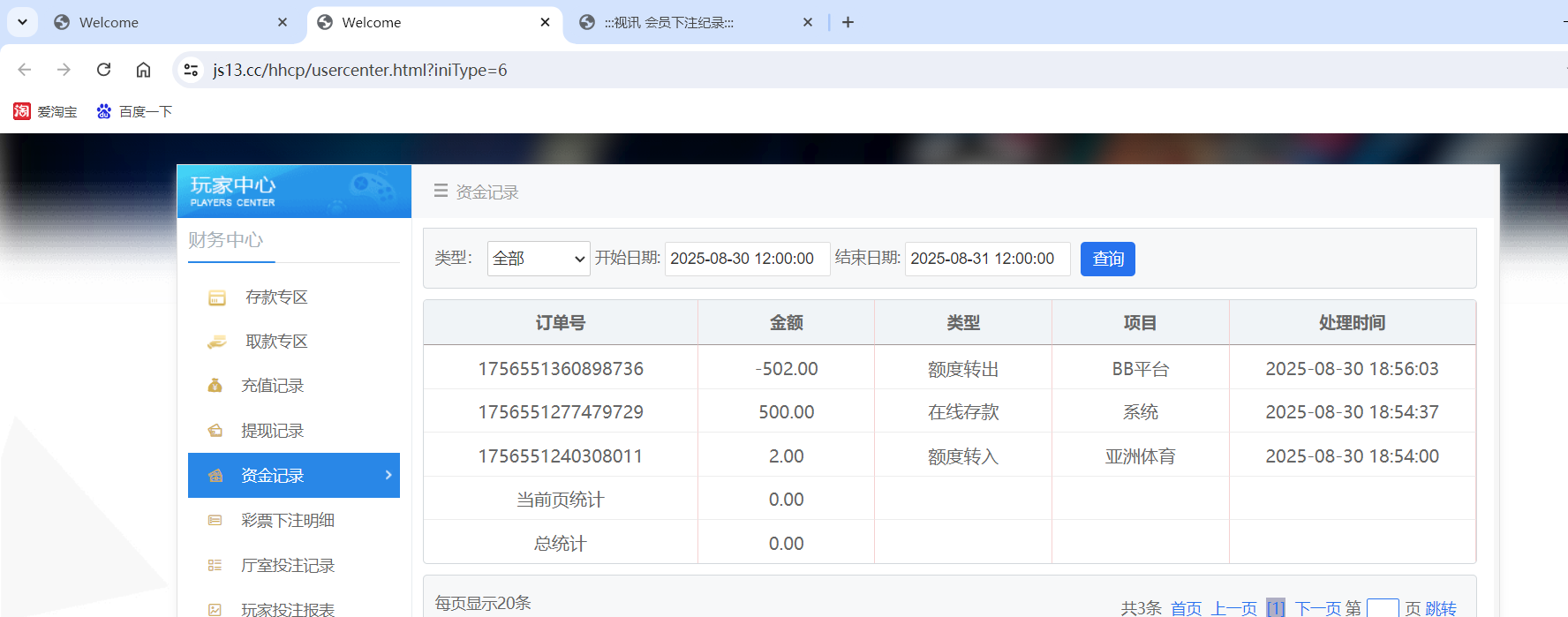Reload the page with the refresh icon
The height and width of the screenshot is (617, 1568).
(103, 70)
